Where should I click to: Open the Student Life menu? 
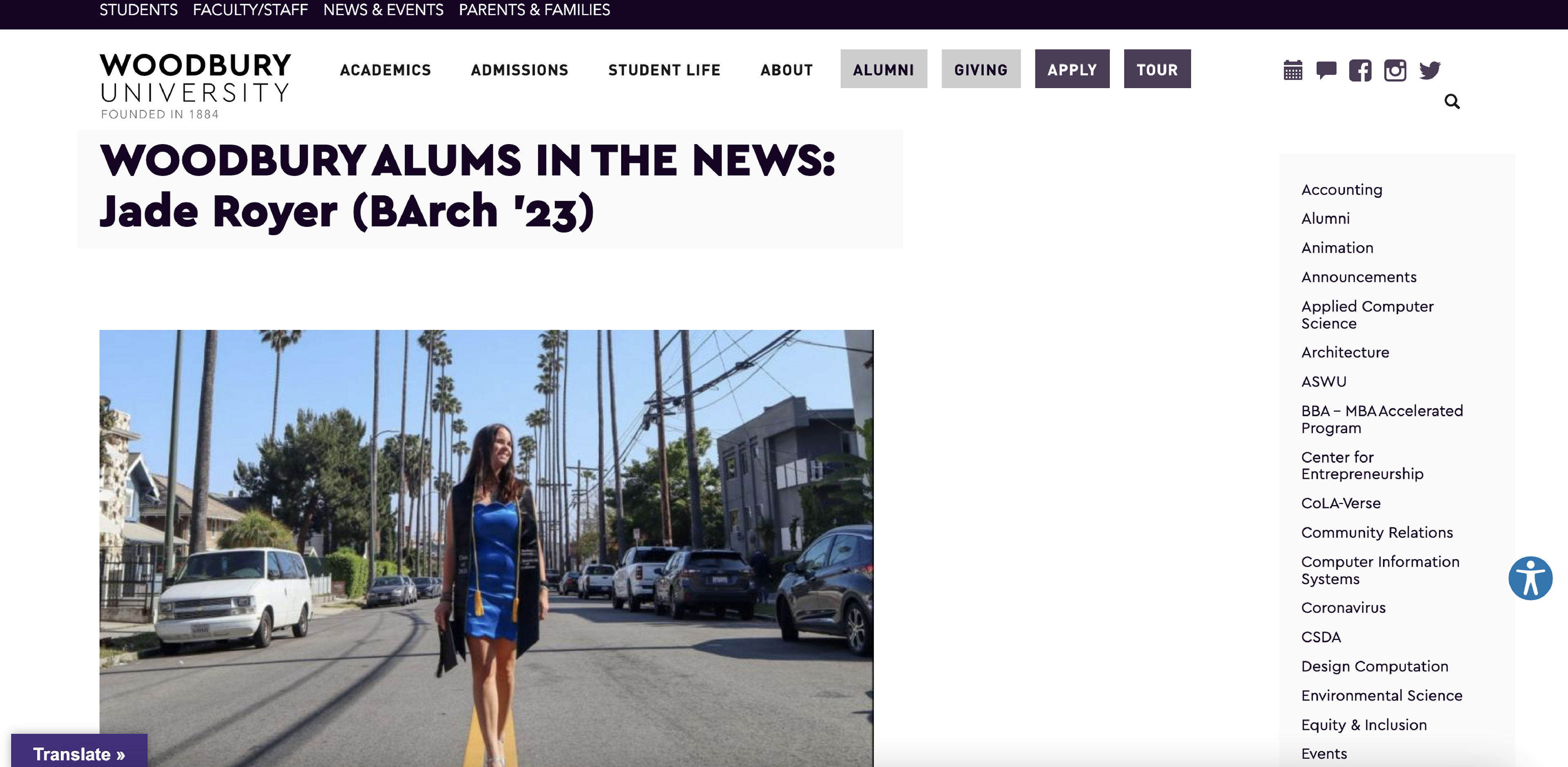coord(664,70)
